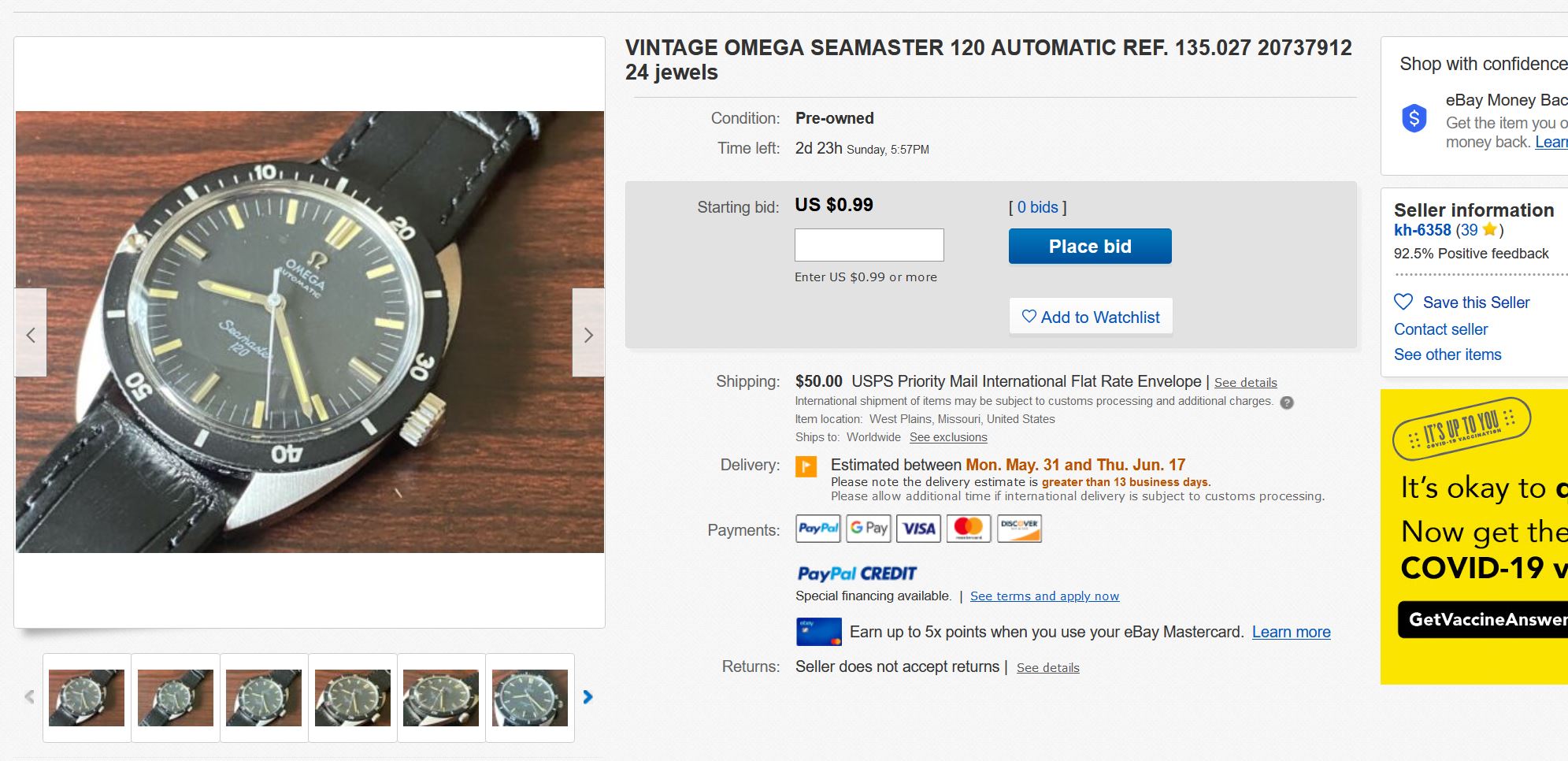Open See other items link
Image resolution: width=1568 pixels, height=761 pixels.
click(1448, 355)
